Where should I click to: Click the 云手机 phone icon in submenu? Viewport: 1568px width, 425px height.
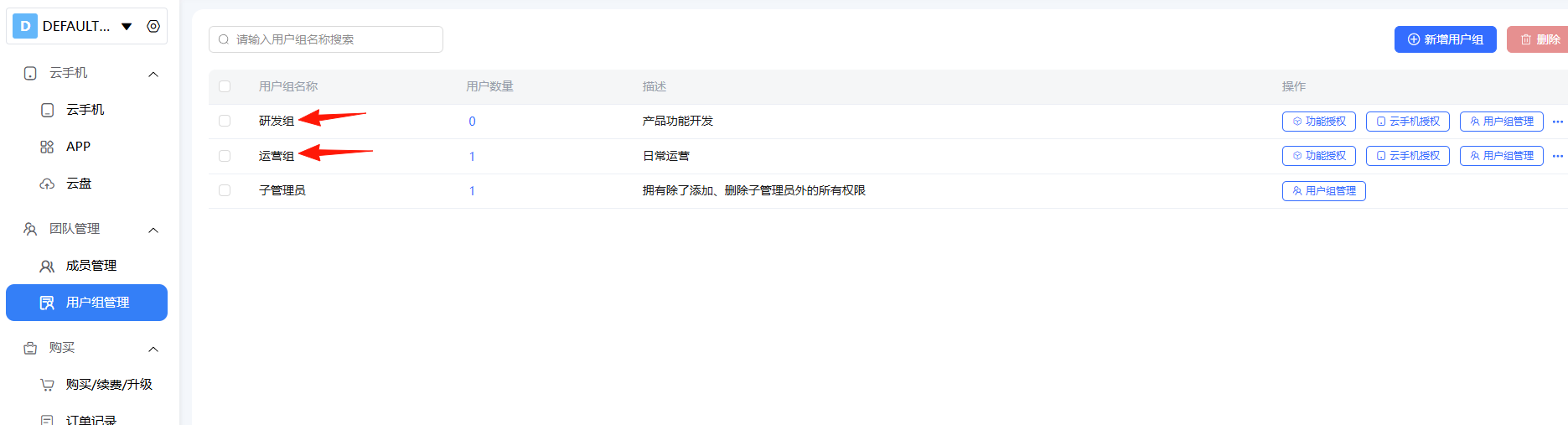click(x=48, y=110)
